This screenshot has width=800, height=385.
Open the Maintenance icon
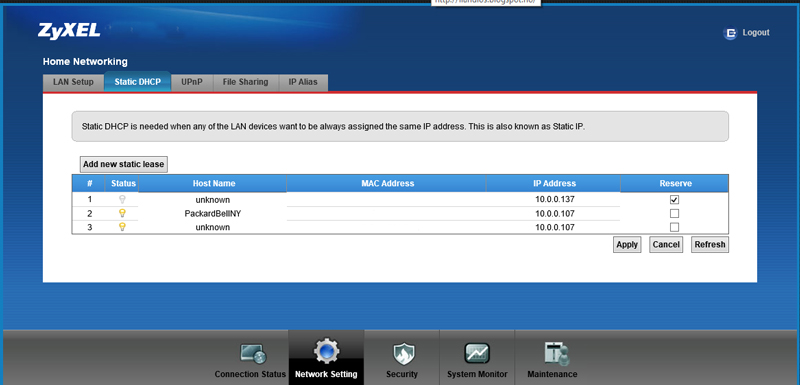pos(556,353)
